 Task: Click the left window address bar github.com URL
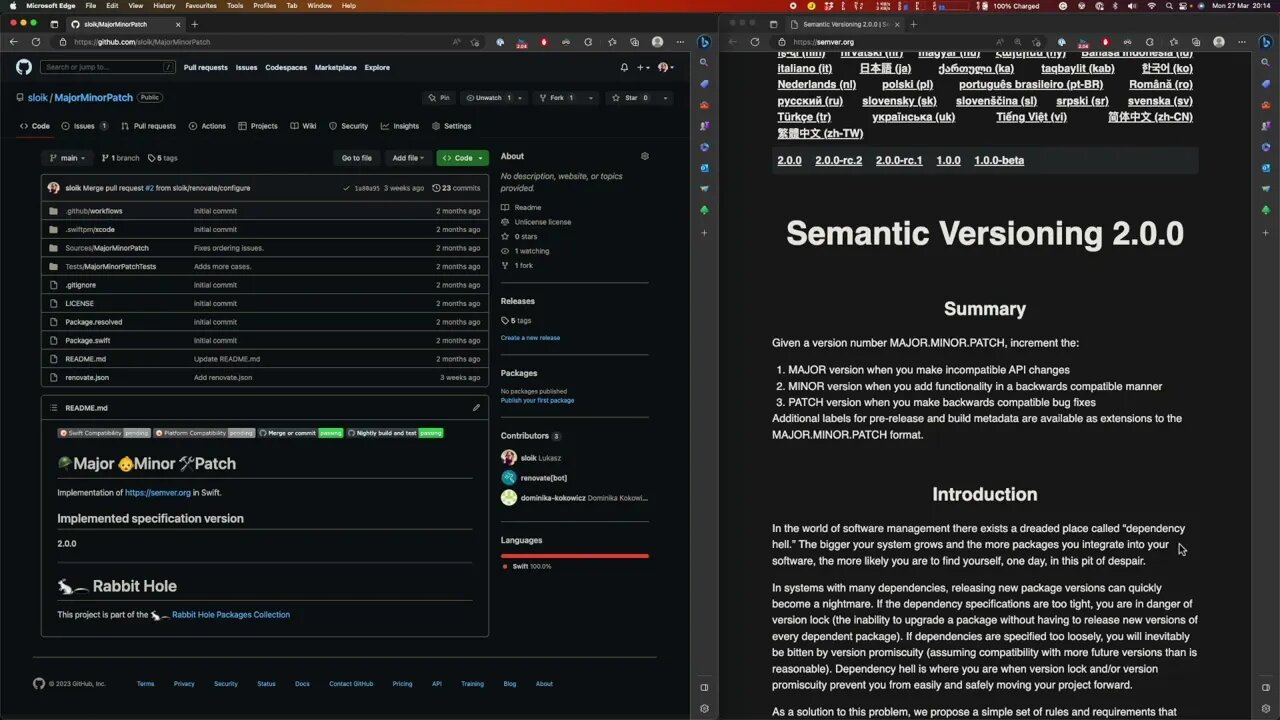tap(142, 42)
